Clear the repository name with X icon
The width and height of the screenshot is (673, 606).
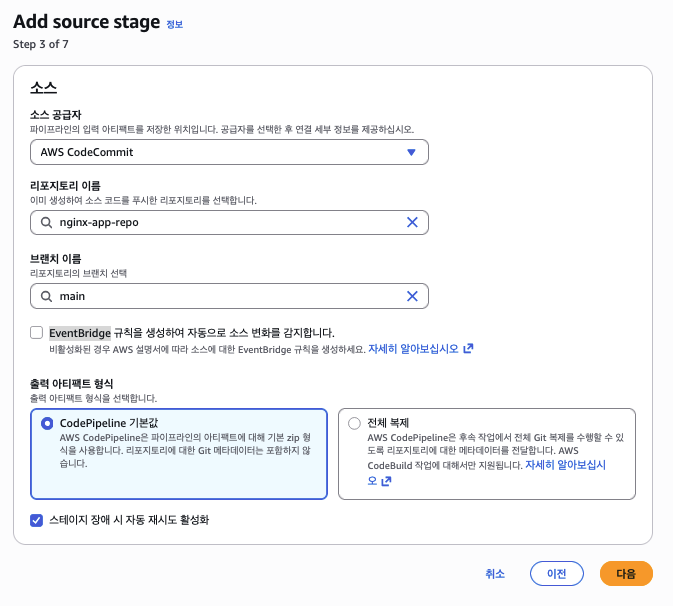coord(412,222)
